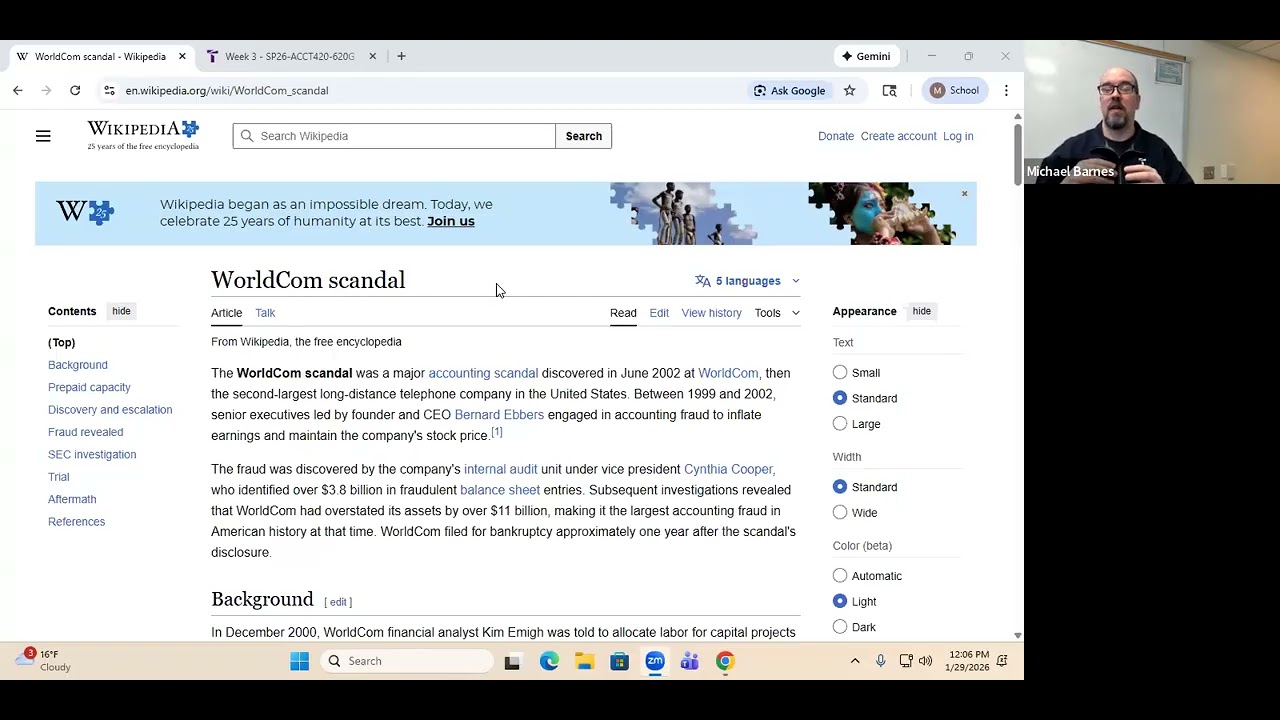This screenshot has height=720, width=1280.
Task: Close the Week 3 SP26-ACCT420 tab
Action: point(372,56)
